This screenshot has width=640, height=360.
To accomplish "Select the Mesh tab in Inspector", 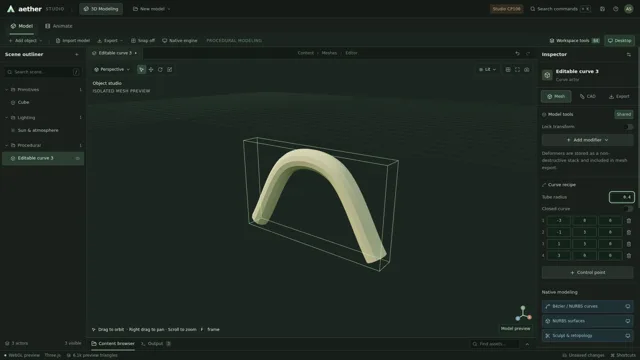I will click(556, 96).
